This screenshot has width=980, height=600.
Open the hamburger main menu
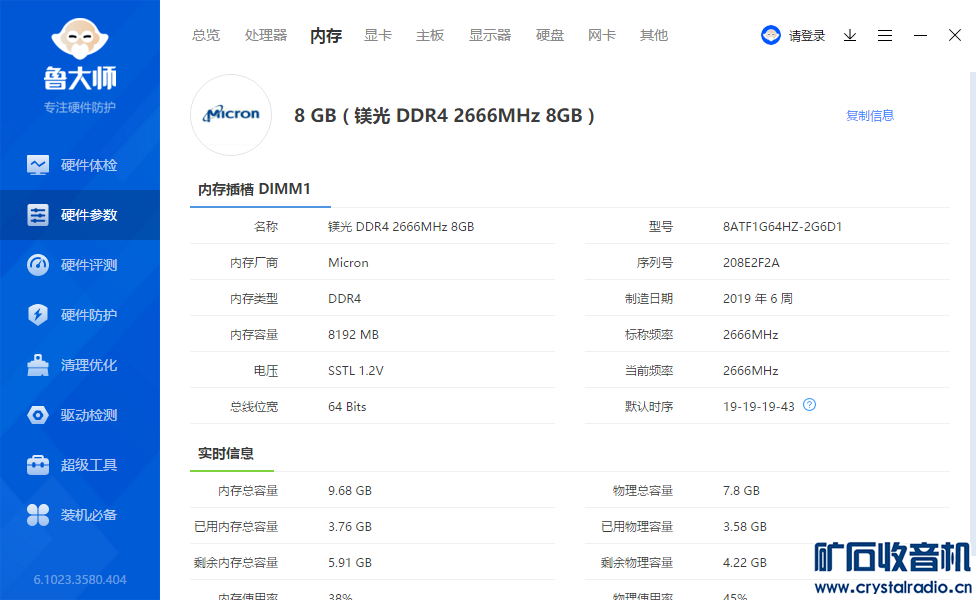[x=884, y=36]
